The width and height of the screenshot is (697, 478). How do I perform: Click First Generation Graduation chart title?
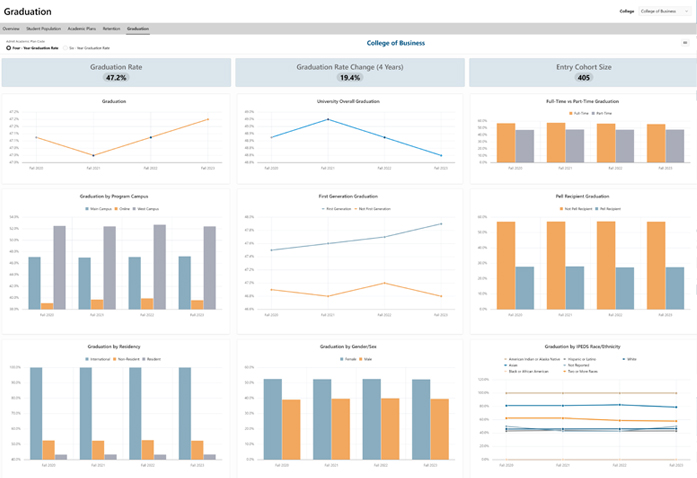[x=348, y=196]
